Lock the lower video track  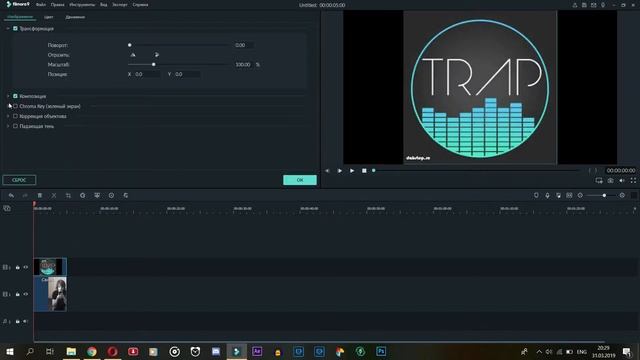coord(18,294)
